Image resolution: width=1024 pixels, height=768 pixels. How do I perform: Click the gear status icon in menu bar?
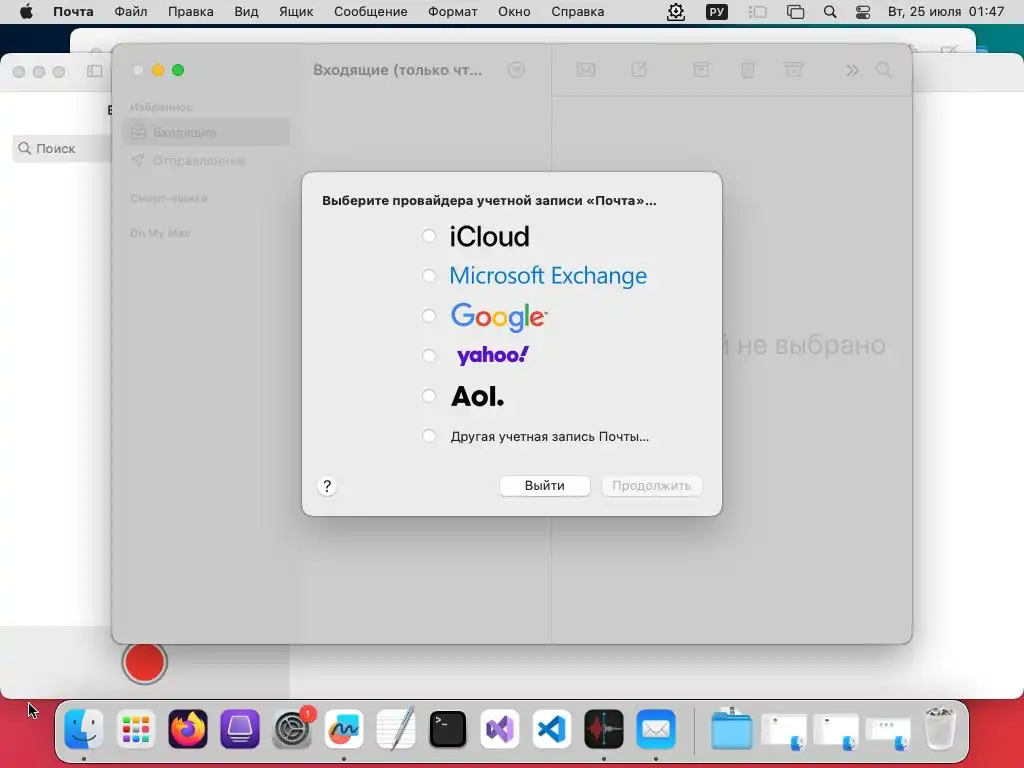click(x=676, y=12)
